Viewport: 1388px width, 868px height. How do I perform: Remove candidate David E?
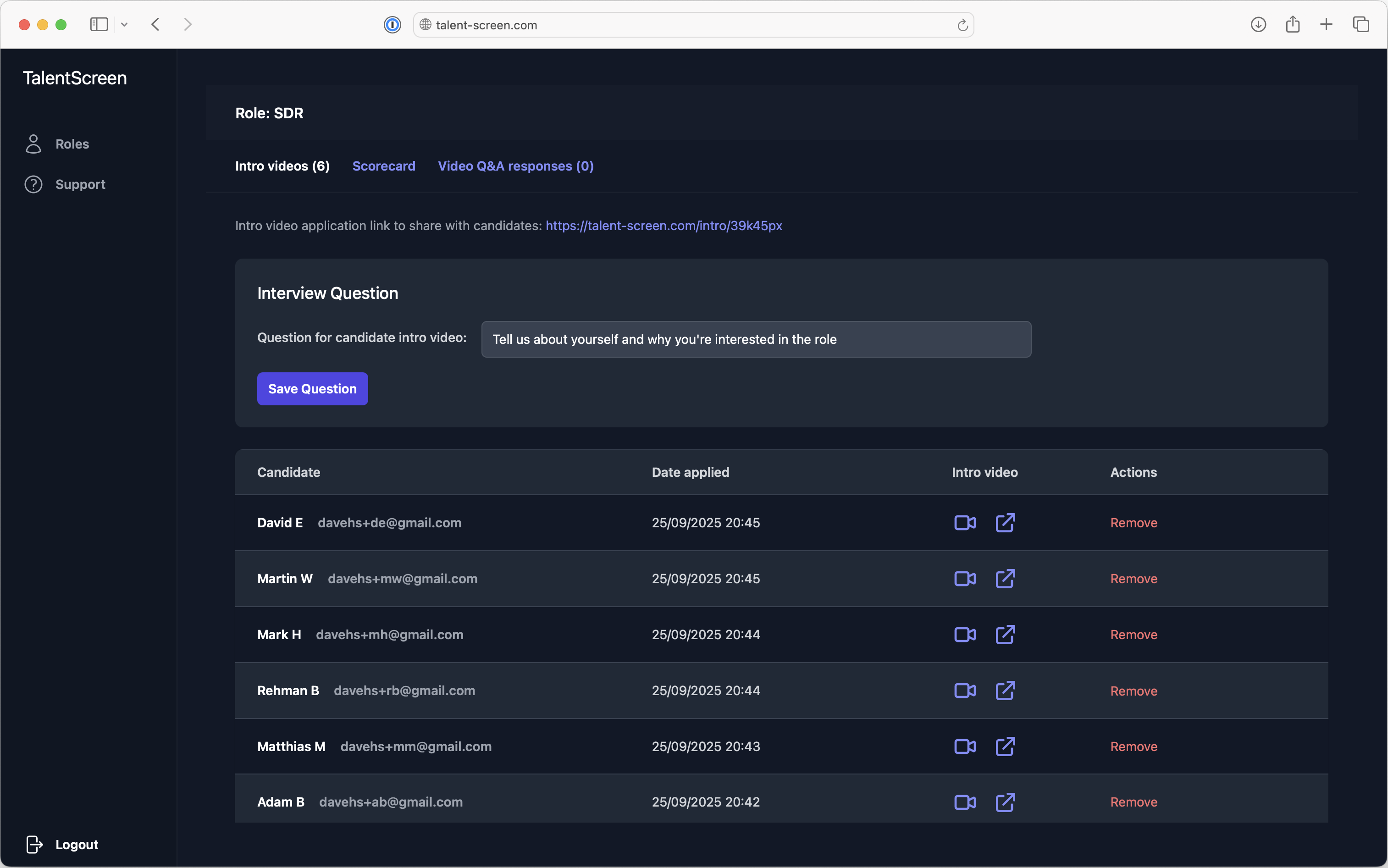click(x=1133, y=522)
